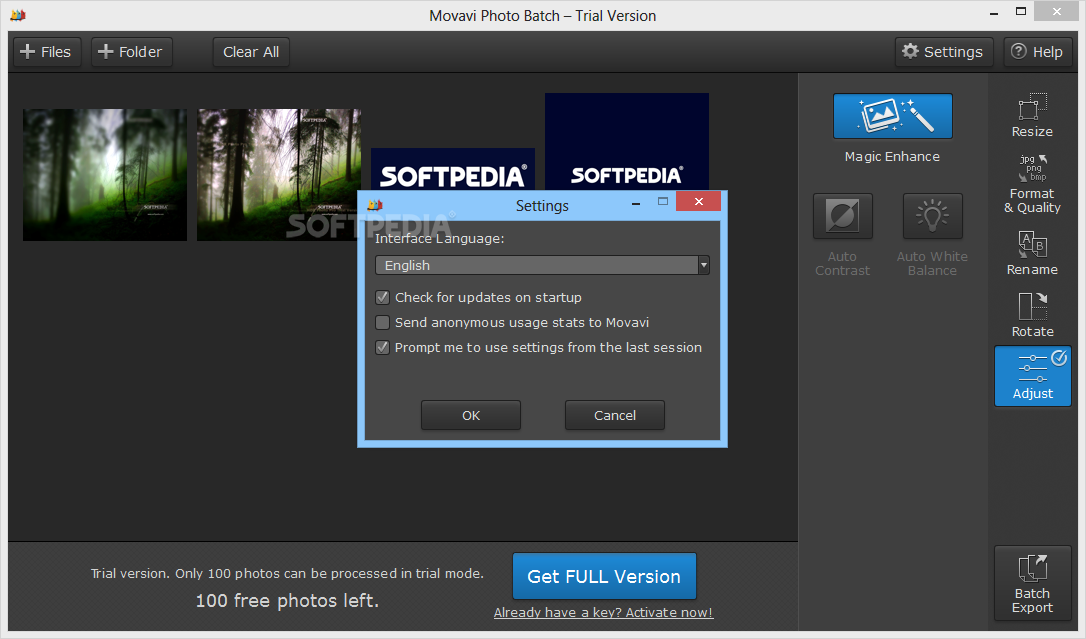The width and height of the screenshot is (1086, 639).
Task: Add files with the Files button
Action: click(x=46, y=52)
